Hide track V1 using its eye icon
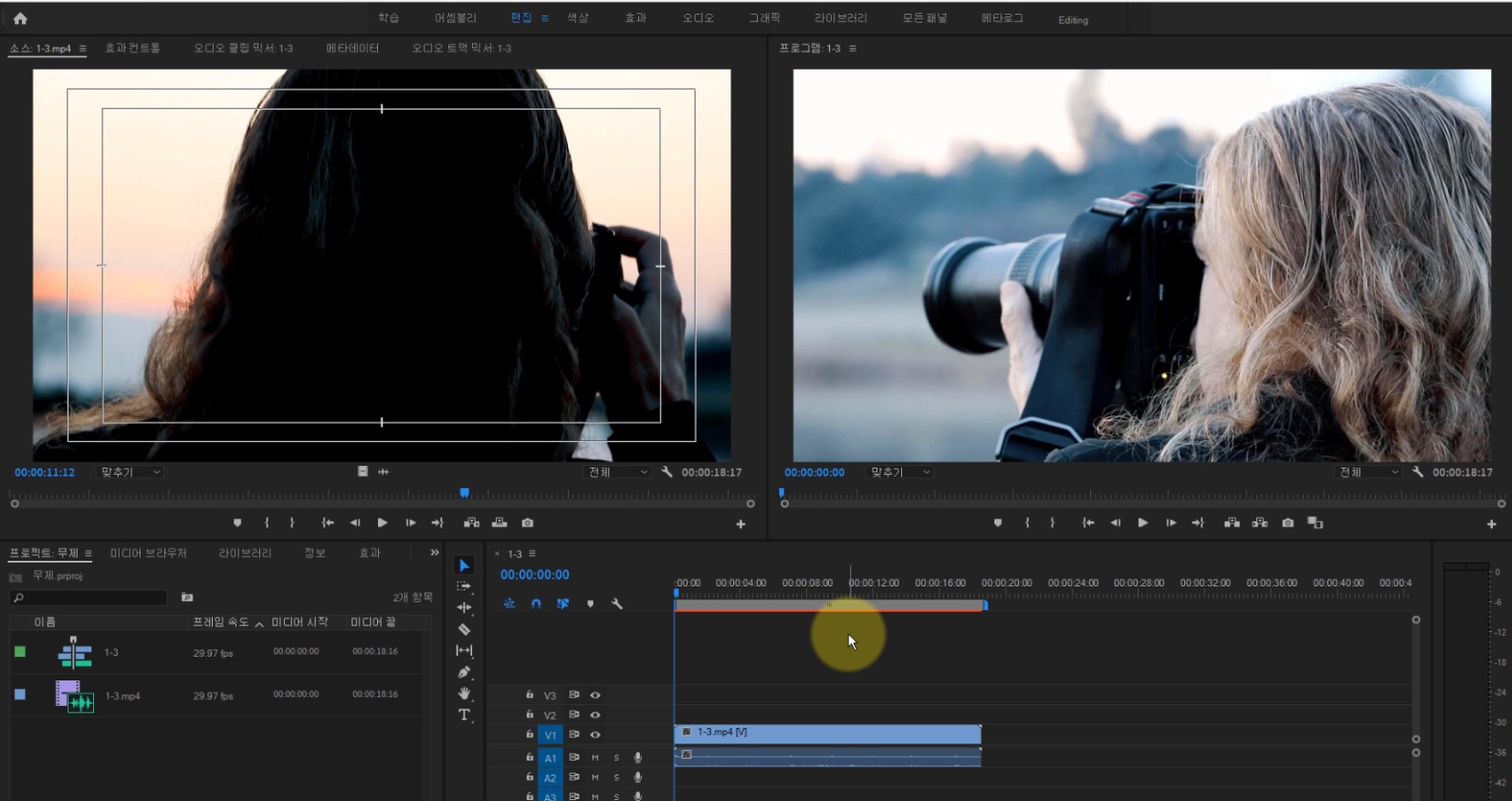The height and width of the screenshot is (801, 1512). tap(595, 734)
